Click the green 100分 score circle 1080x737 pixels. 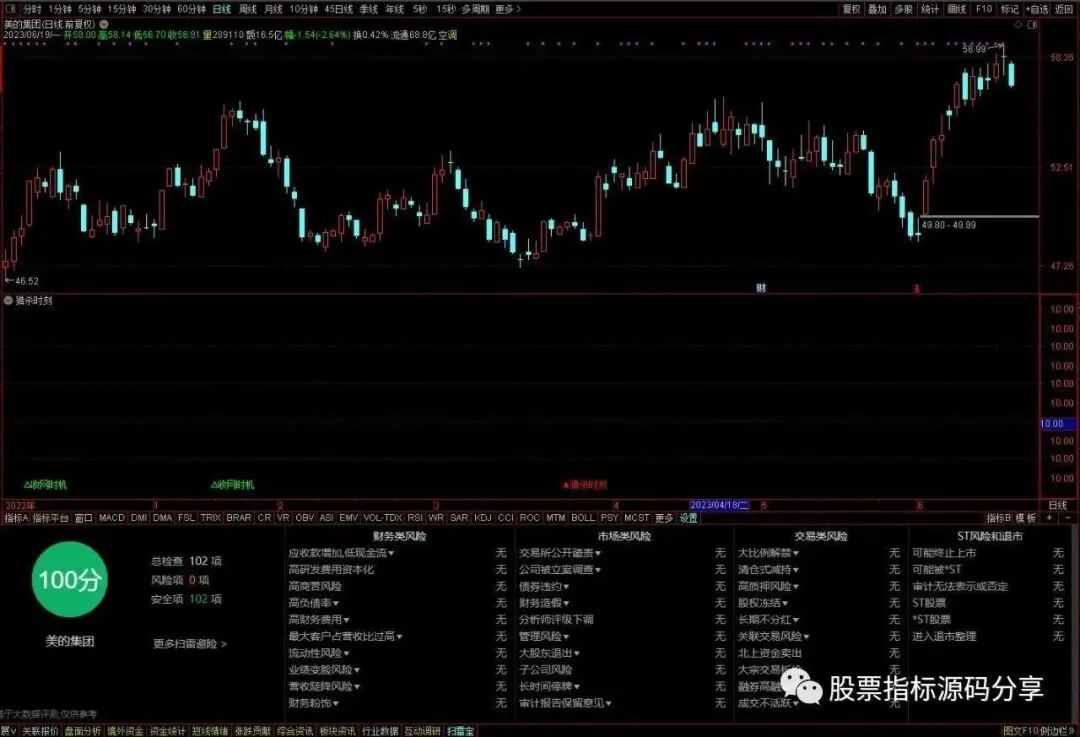pos(69,579)
